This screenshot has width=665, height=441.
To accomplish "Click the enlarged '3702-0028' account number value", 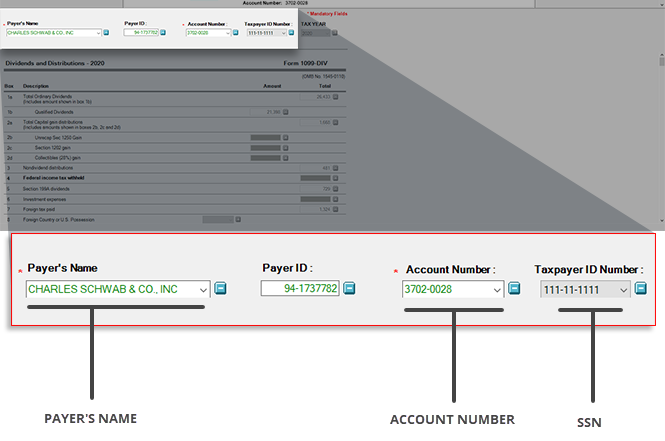I will point(428,289).
